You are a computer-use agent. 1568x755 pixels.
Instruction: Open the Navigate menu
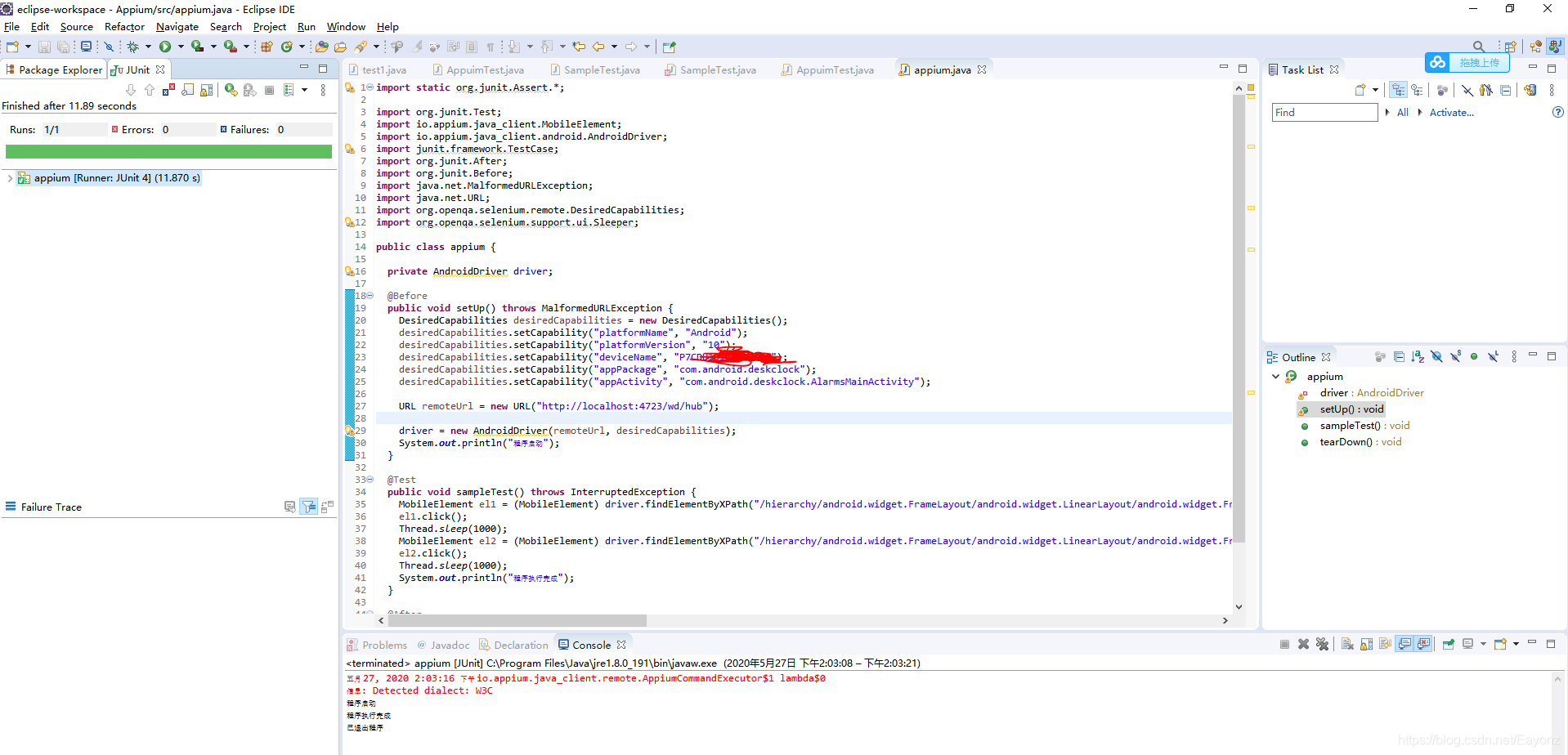tap(177, 27)
